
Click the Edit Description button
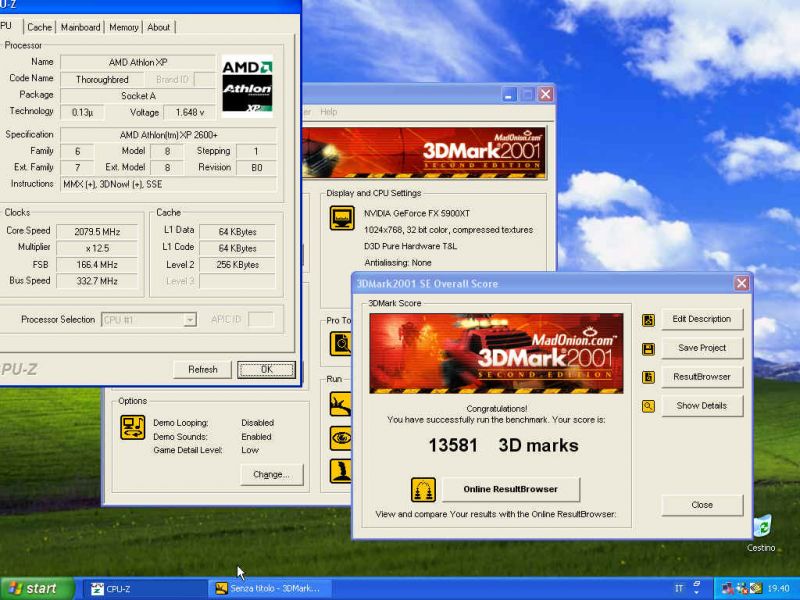(702, 319)
